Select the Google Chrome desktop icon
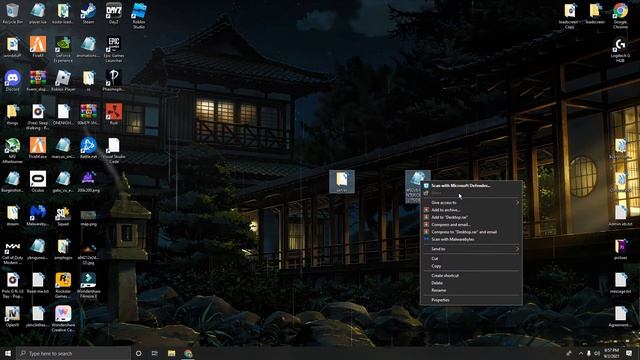 coord(620,16)
